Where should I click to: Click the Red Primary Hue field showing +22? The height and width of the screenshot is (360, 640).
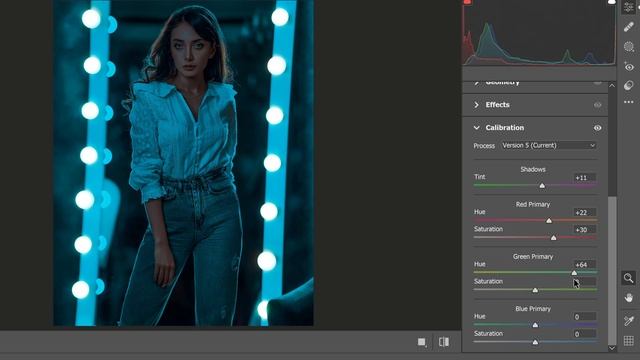pyautogui.click(x=584, y=212)
